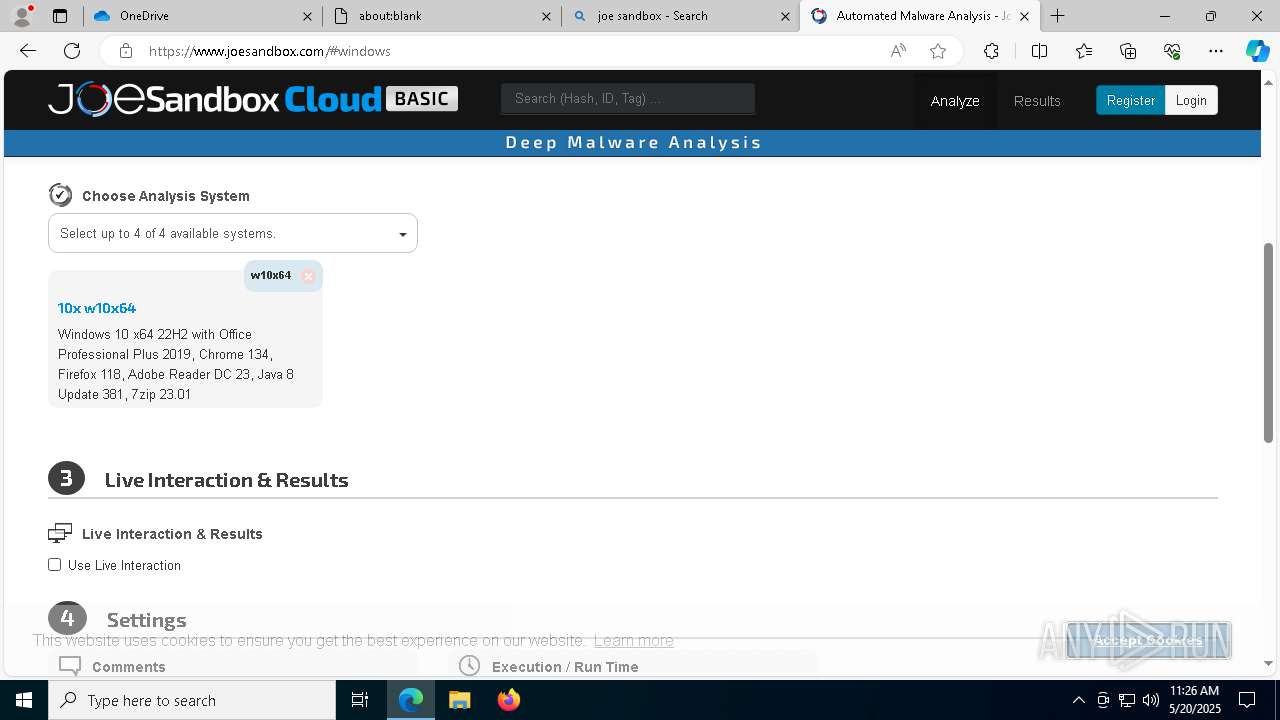
Task: Open the network icon in tray
Action: coord(1127,700)
